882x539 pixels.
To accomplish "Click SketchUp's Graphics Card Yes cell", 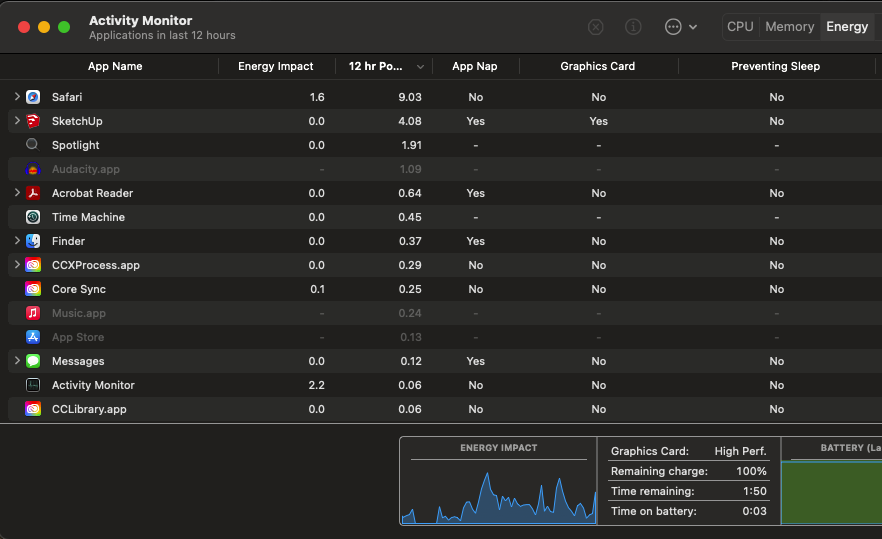I will click(598, 121).
